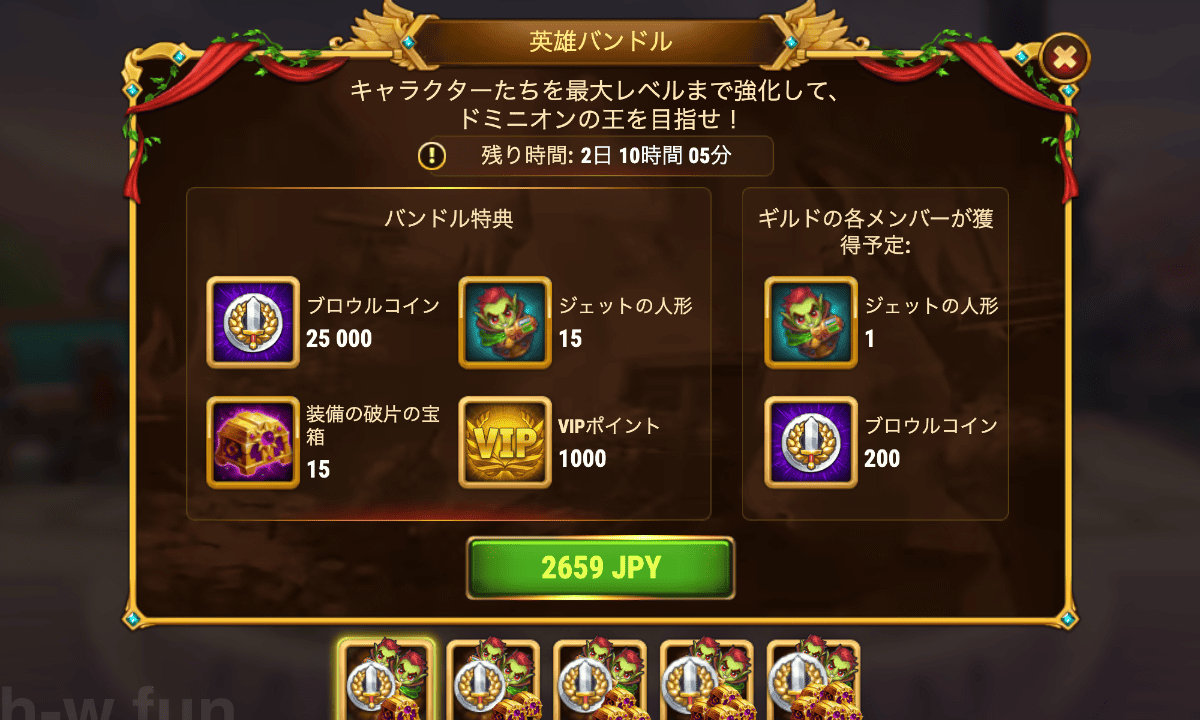
Task: Select the third bundle thumbnail
Action: pos(601,679)
